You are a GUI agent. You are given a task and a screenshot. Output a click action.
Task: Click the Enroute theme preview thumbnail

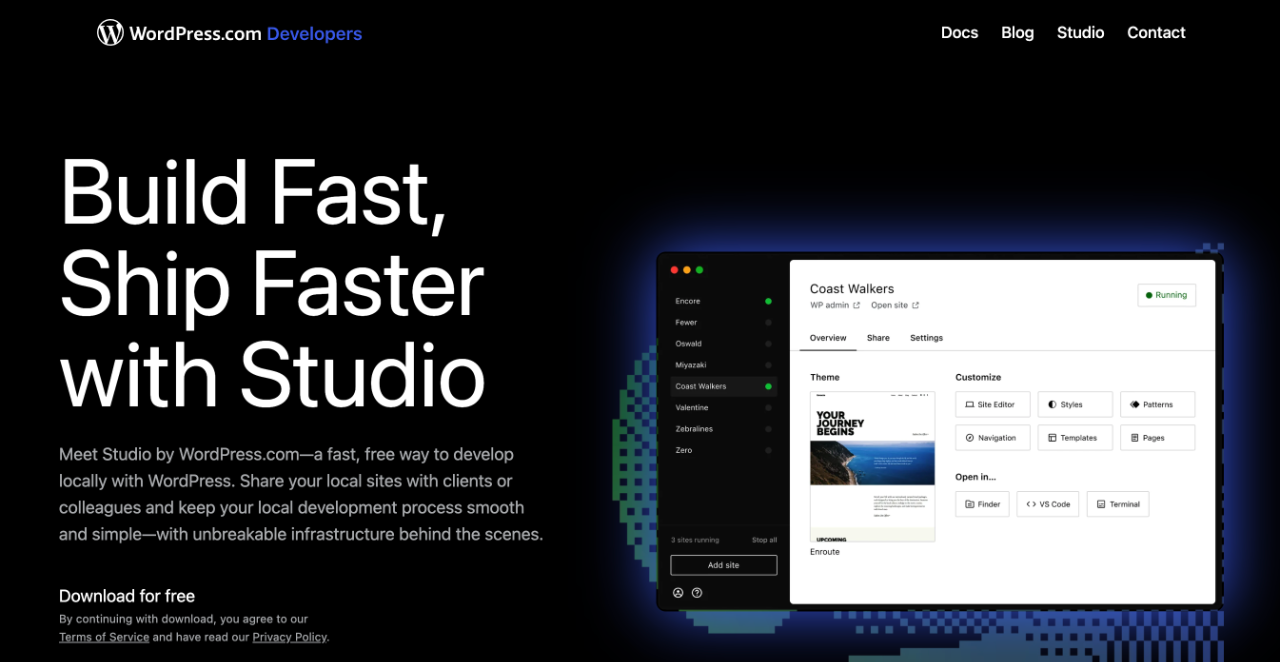click(x=872, y=467)
